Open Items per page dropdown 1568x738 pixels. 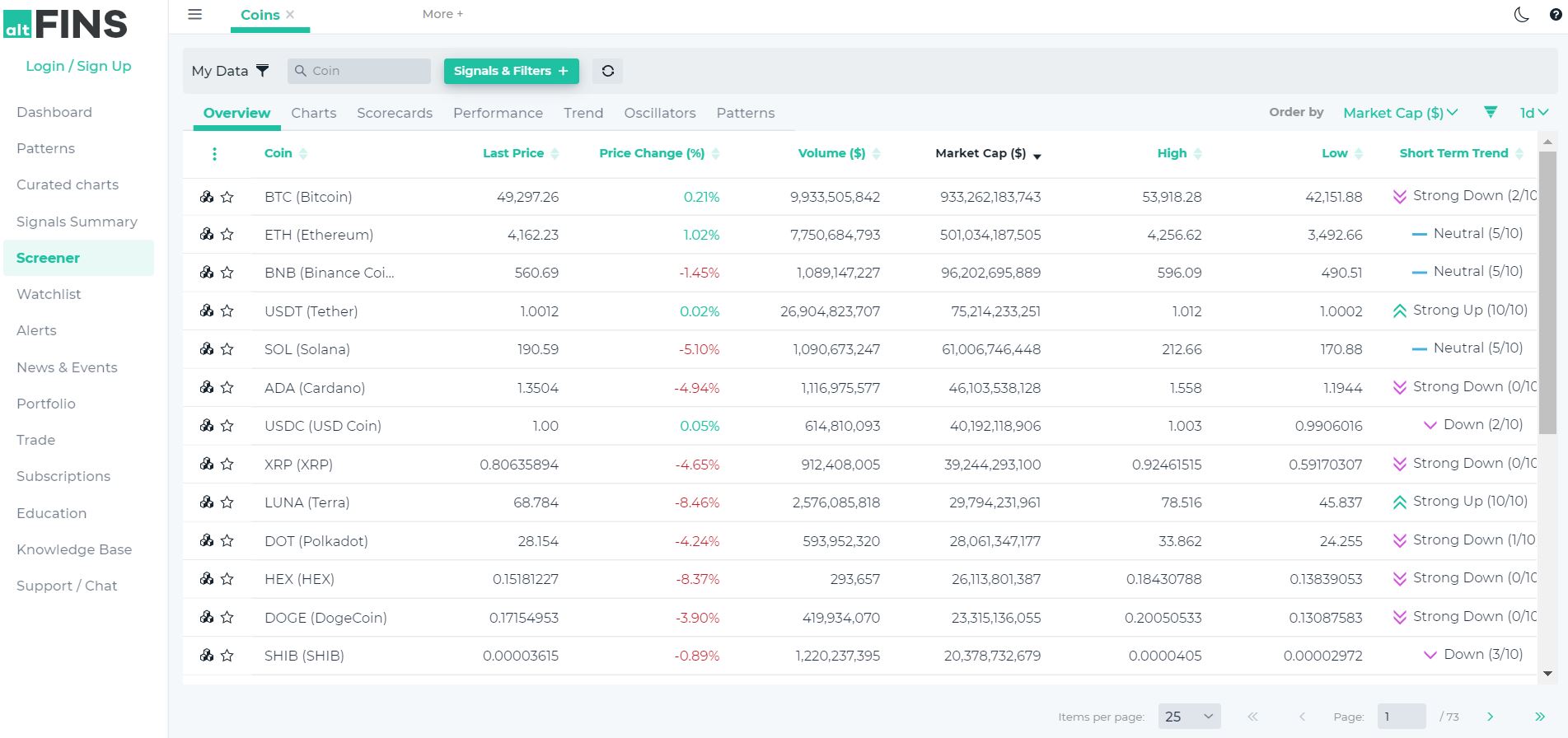coord(1189,717)
